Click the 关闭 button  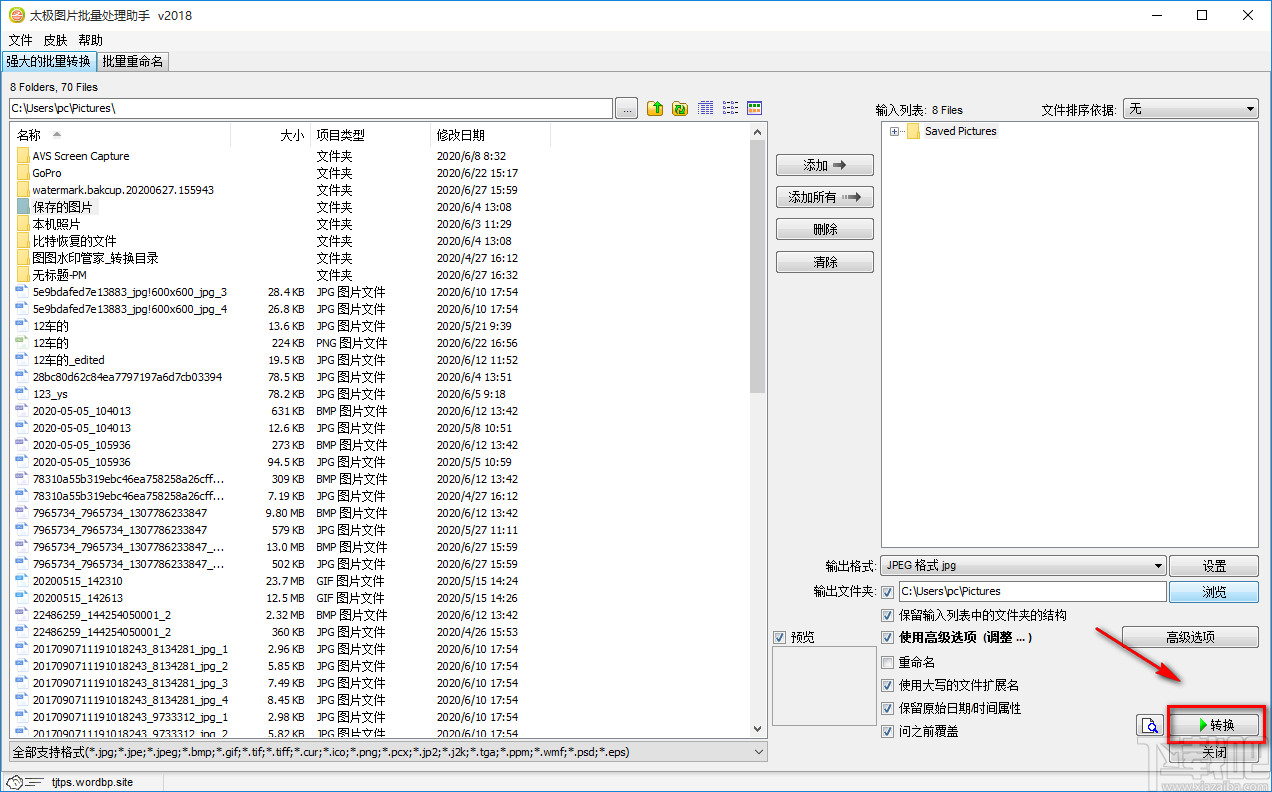tap(1214, 752)
